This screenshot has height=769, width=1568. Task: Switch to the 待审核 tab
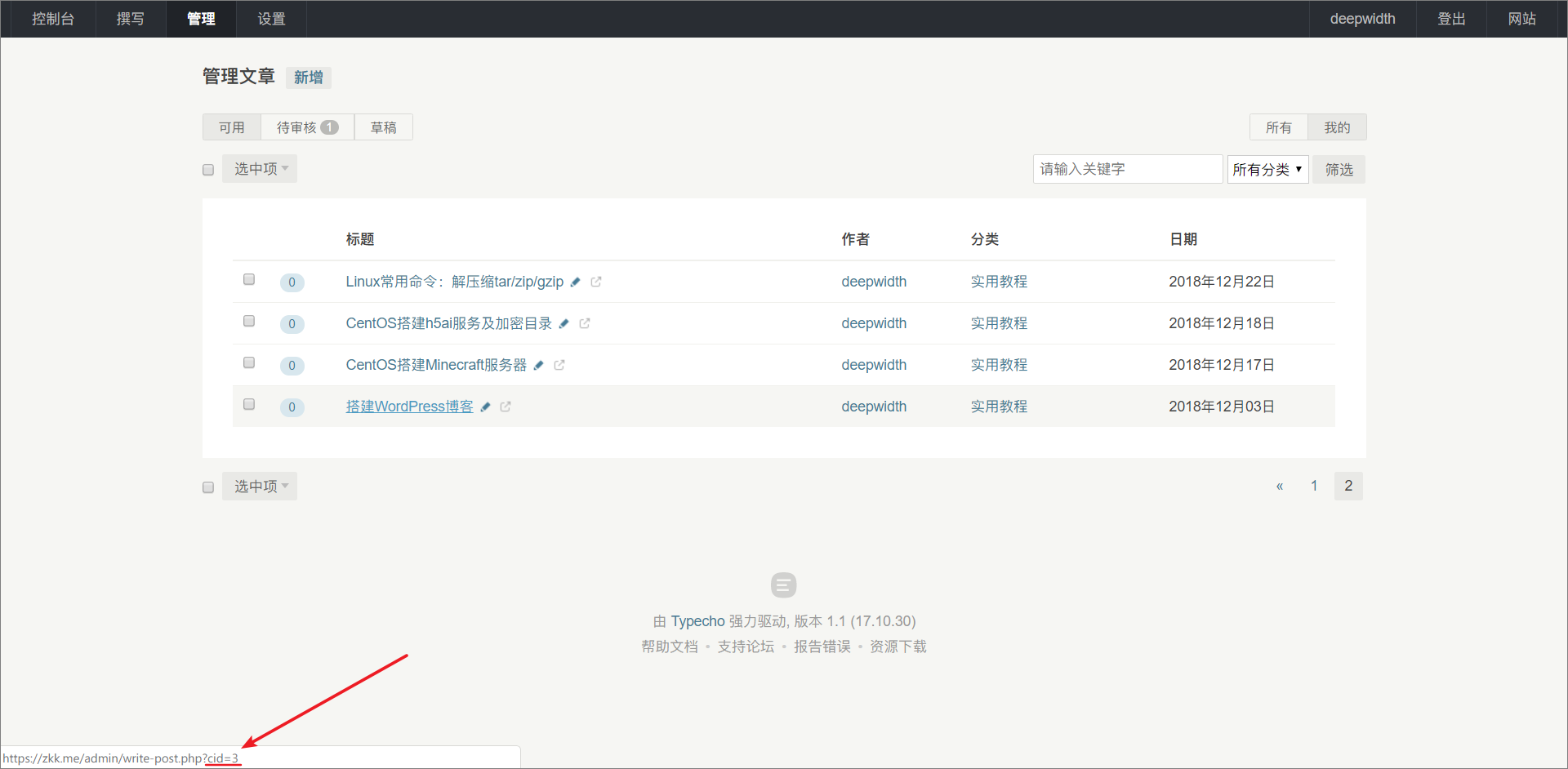click(306, 127)
